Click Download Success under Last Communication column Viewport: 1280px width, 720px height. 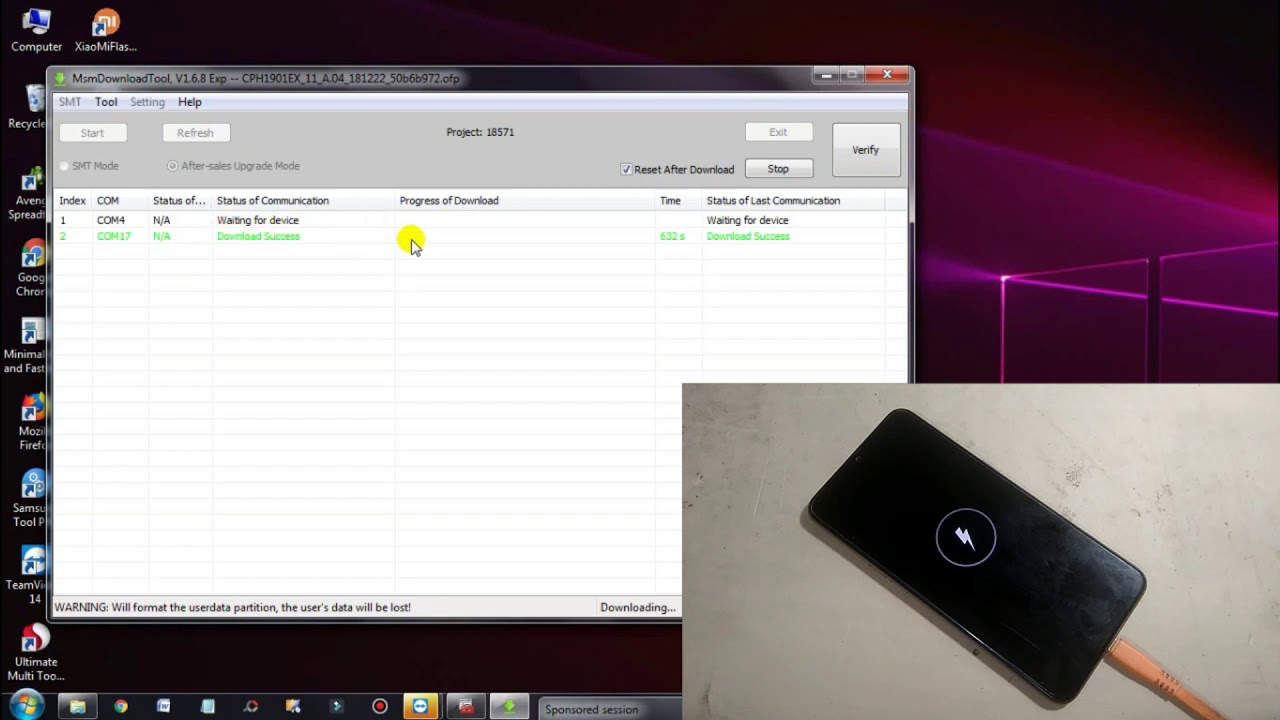click(748, 236)
